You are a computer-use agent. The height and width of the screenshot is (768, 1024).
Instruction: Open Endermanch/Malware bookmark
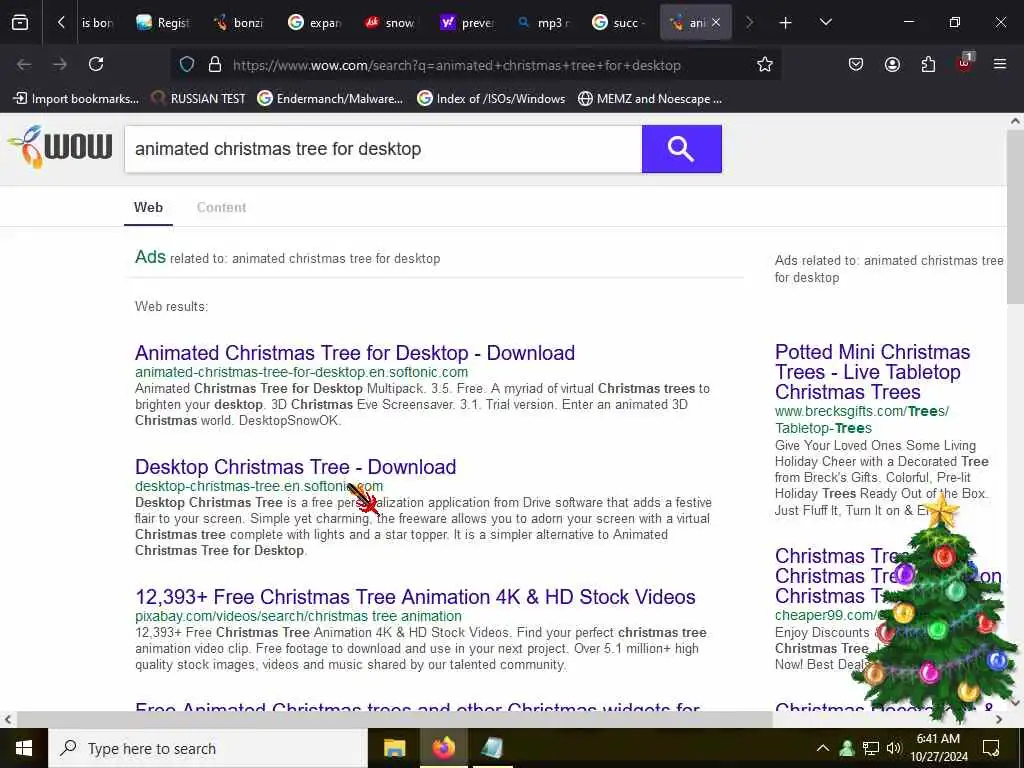(x=330, y=99)
